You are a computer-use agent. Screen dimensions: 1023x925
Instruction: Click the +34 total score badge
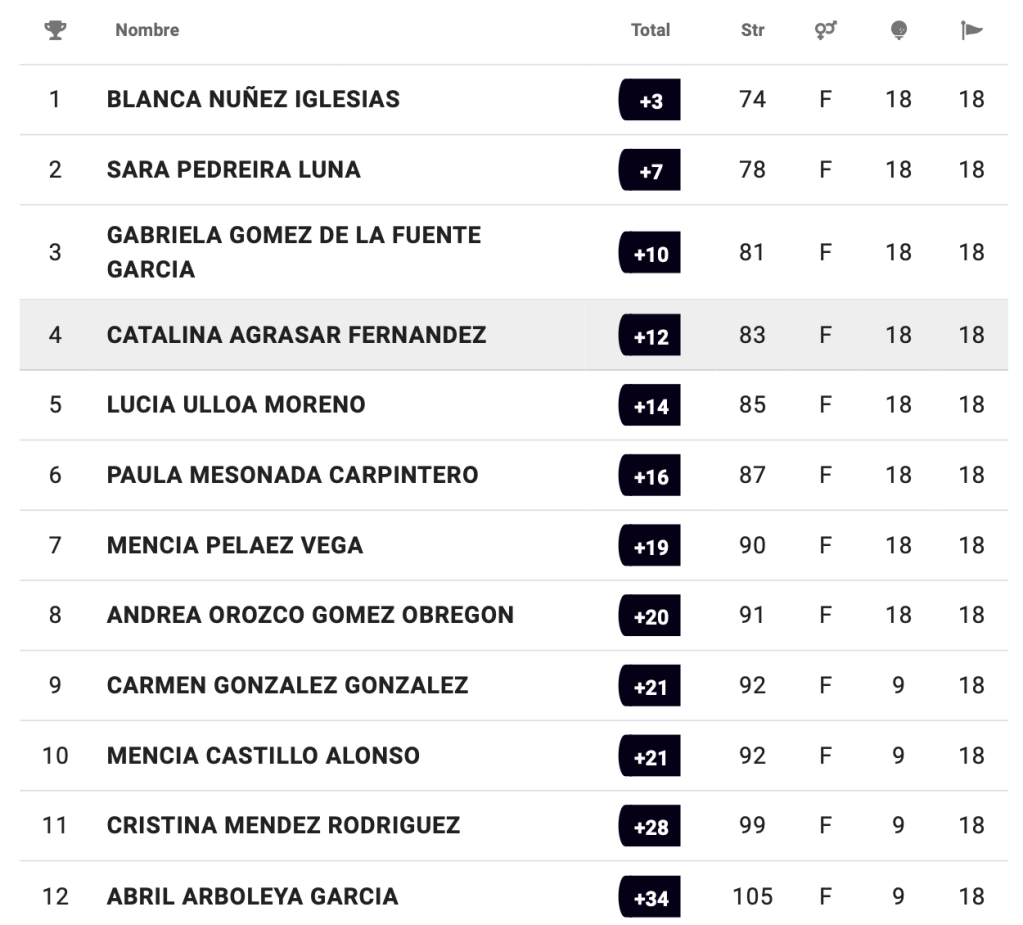(x=650, y=897)
